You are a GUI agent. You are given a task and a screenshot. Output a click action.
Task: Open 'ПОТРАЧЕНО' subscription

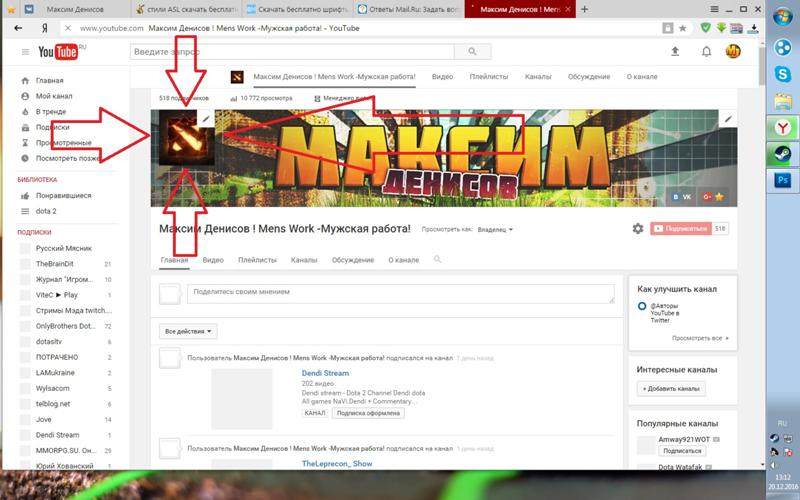click(57, 357)
